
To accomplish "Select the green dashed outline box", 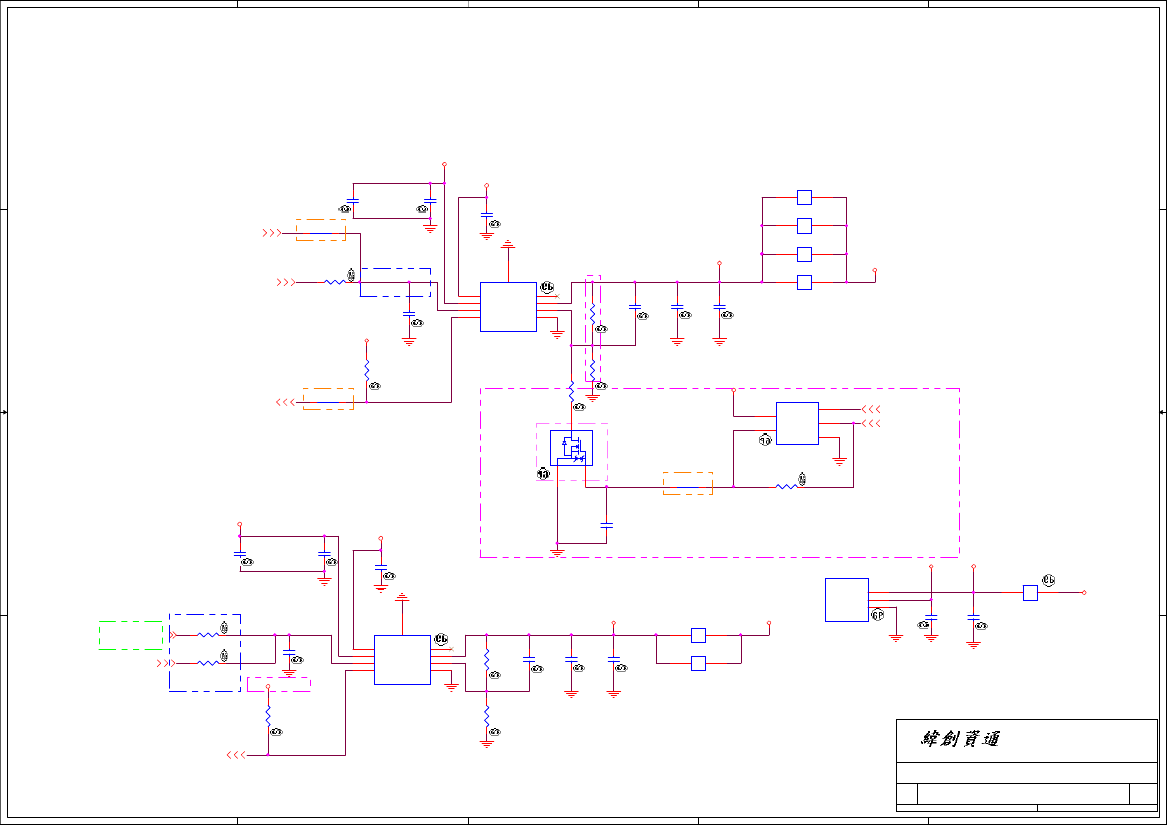I will pyautogui.click(x=131, y=635).
